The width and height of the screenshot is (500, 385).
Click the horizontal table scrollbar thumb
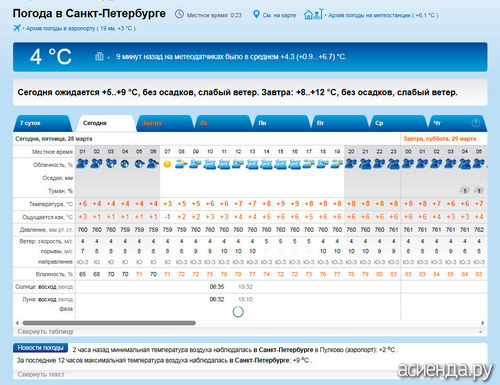point(109,323)
